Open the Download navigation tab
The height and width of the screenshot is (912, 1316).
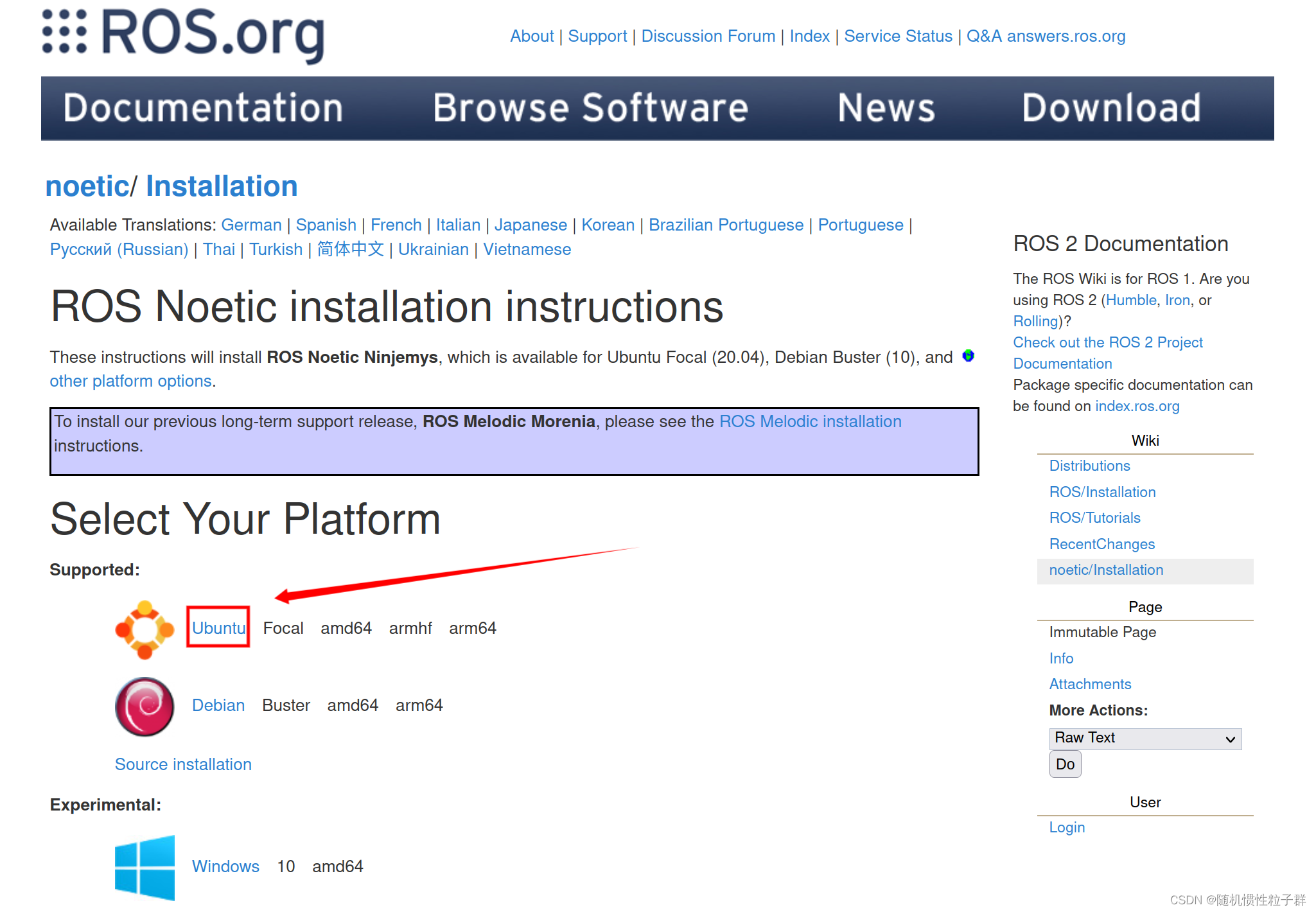coord(1111,108)
